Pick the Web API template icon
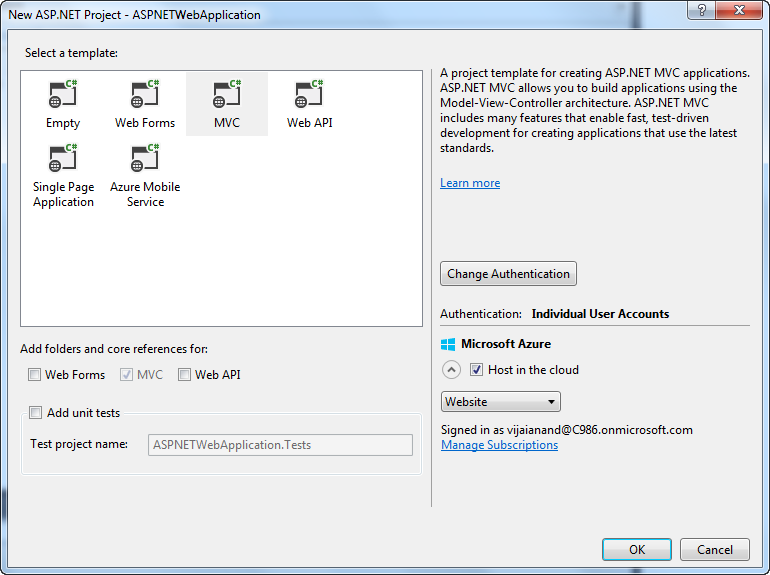The image size is (770, 575). (309, 94)
